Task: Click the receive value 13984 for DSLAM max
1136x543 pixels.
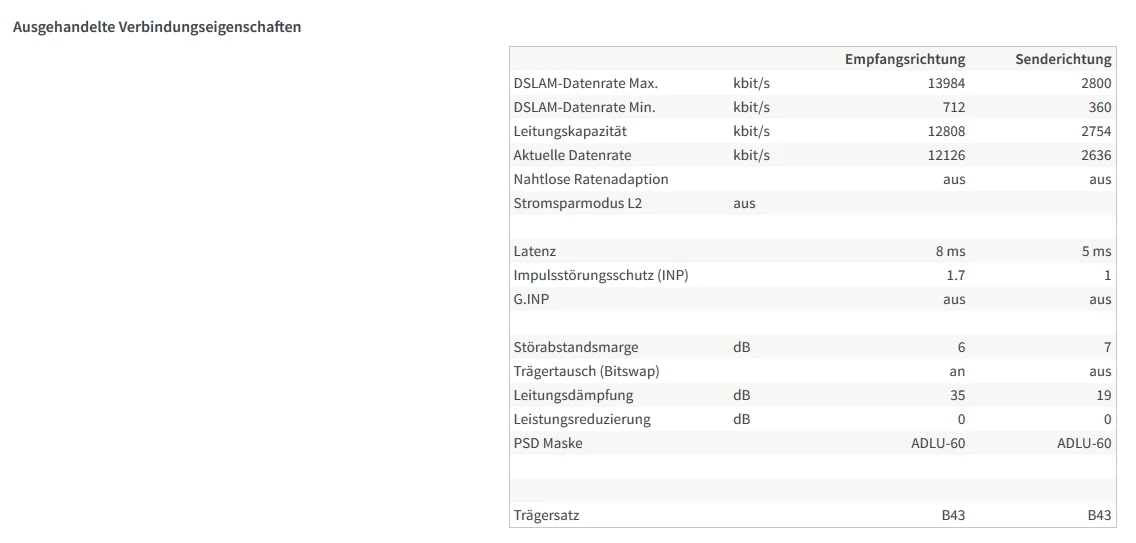Action: coord(946,83)
